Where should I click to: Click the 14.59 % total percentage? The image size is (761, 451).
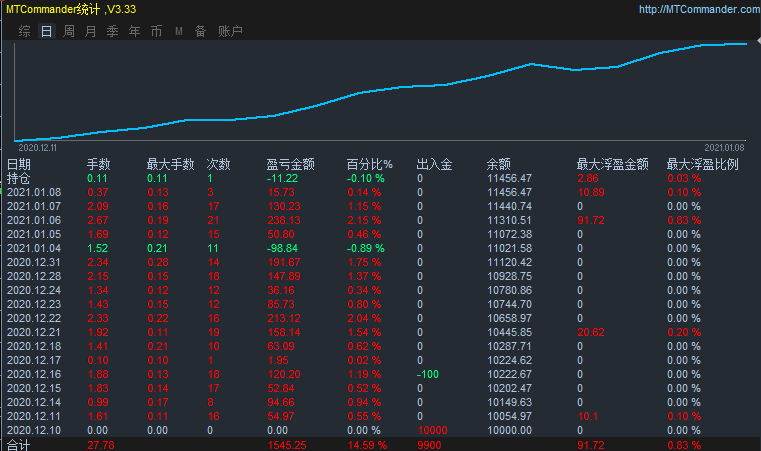(367, 445)
